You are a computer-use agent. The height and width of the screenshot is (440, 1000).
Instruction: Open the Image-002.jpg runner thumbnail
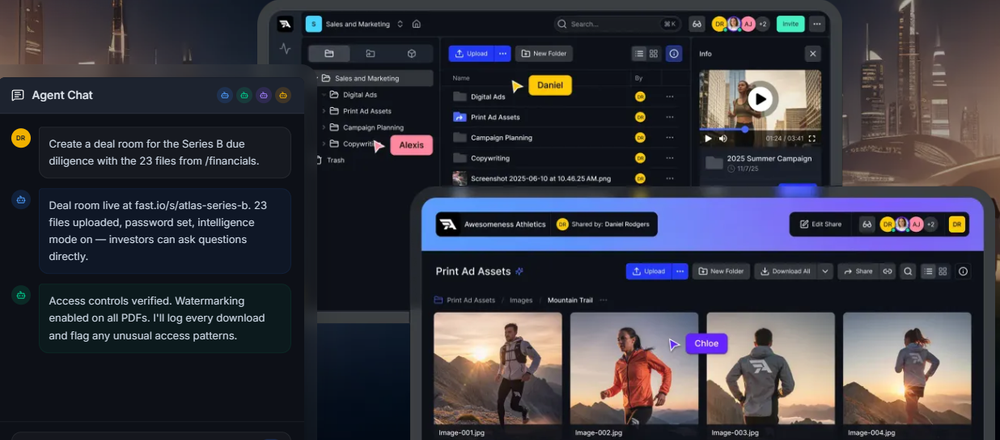(634, 369)
